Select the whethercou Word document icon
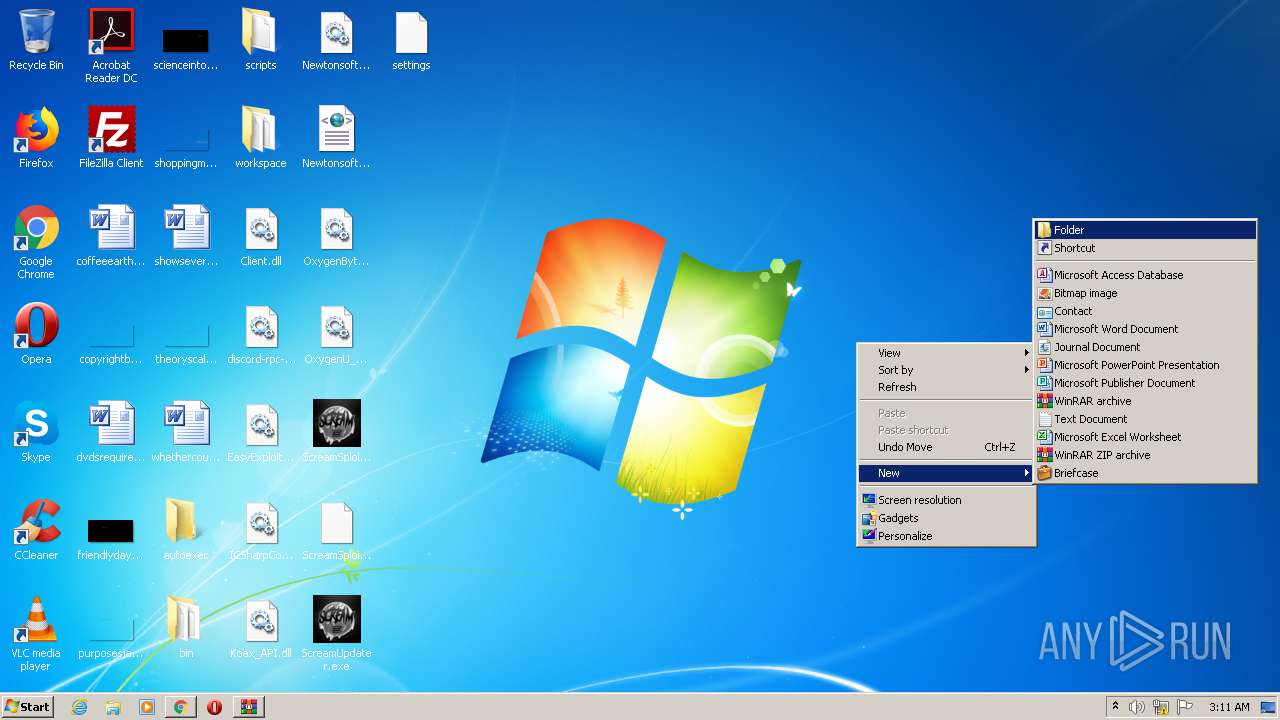Screen dimensions: 1280x720 pyautogui.click(x=186, y=432)
